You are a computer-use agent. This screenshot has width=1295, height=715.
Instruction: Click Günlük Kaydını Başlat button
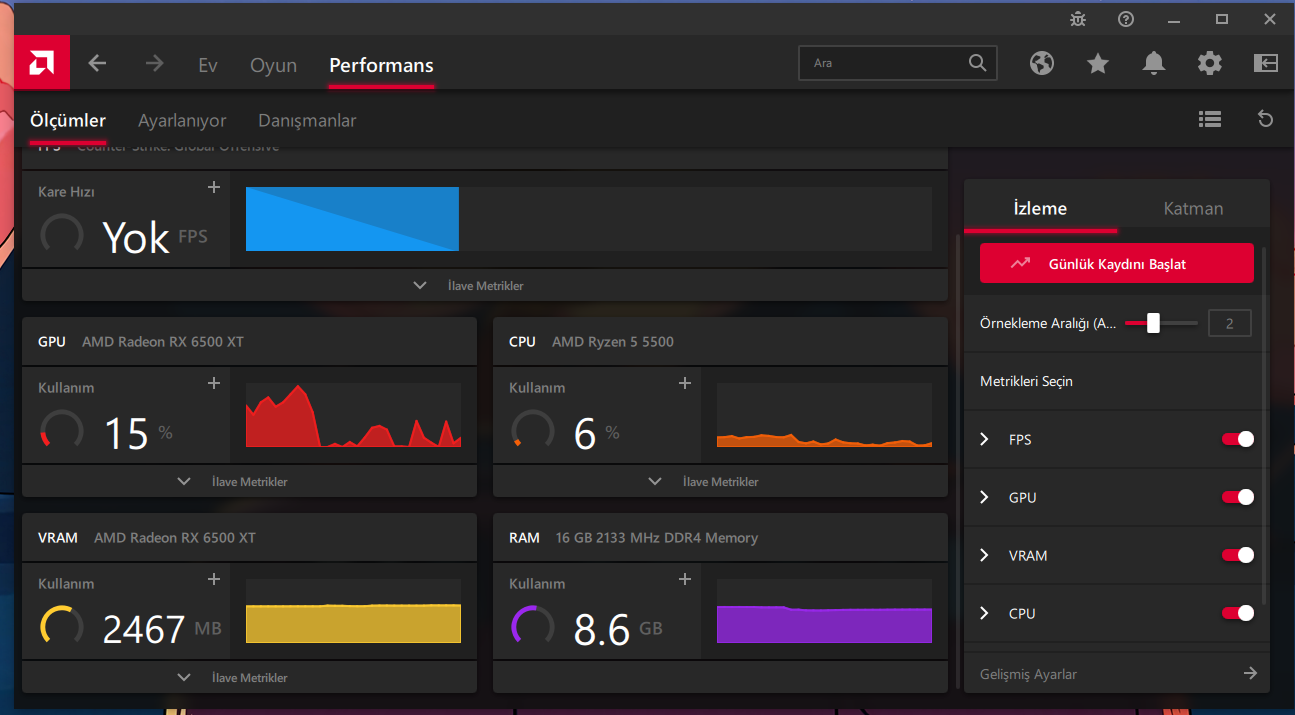(1116, 263)
